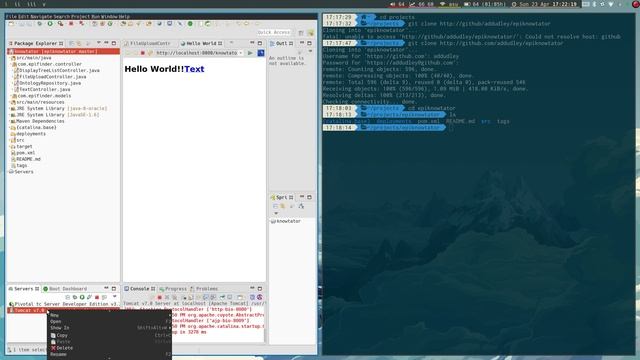Click the red Stop icon in browser toolbar
The width and height of the screenshot is (640, 360).
(x=142, y=53)
